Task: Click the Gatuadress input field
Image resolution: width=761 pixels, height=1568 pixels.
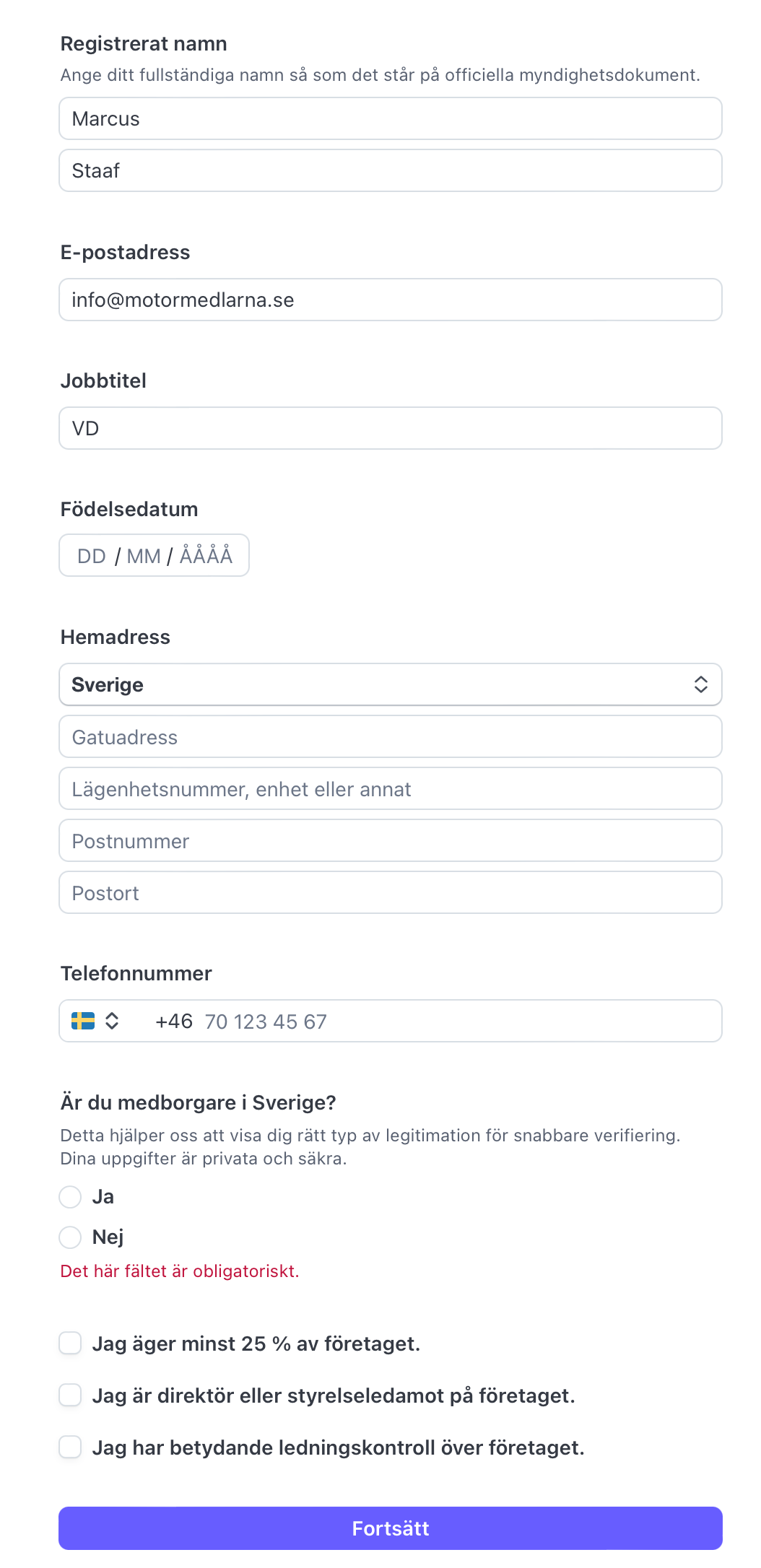Action: coord(390,737)
